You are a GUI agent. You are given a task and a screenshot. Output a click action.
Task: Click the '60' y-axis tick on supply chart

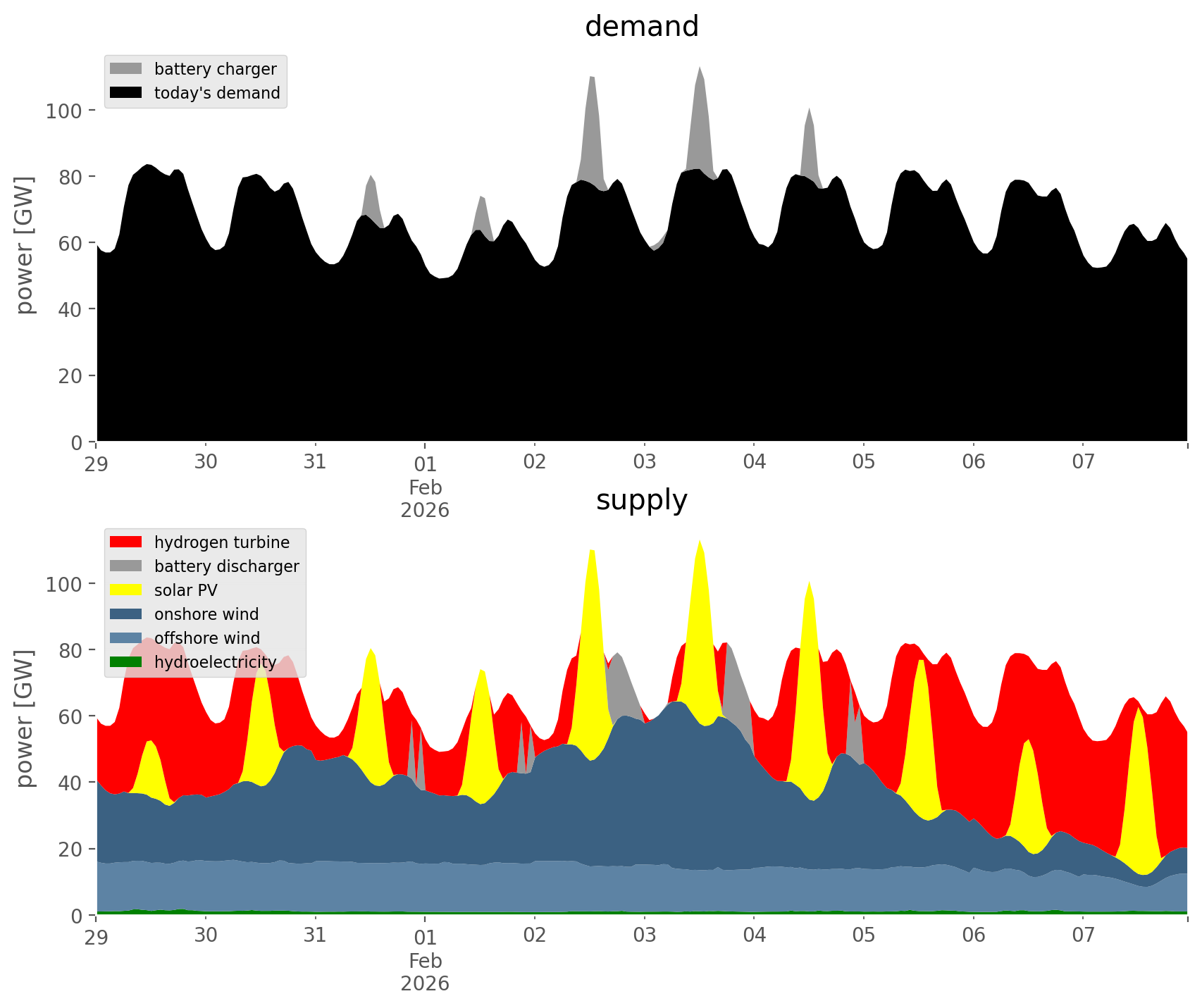(x=69, y=716)
